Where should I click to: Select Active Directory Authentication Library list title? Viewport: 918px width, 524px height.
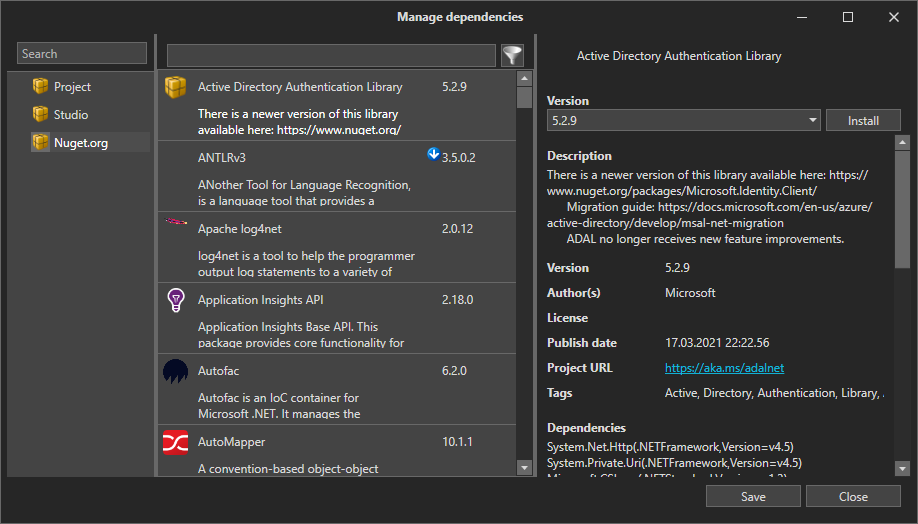300,87
